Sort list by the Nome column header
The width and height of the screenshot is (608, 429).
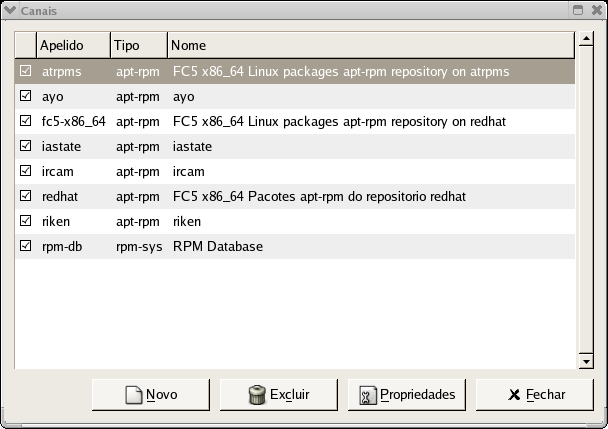[x=370, y=46]
